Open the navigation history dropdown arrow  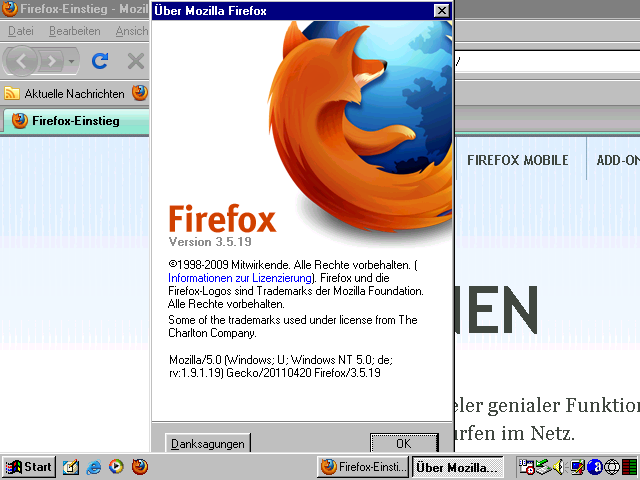point(71,62)
